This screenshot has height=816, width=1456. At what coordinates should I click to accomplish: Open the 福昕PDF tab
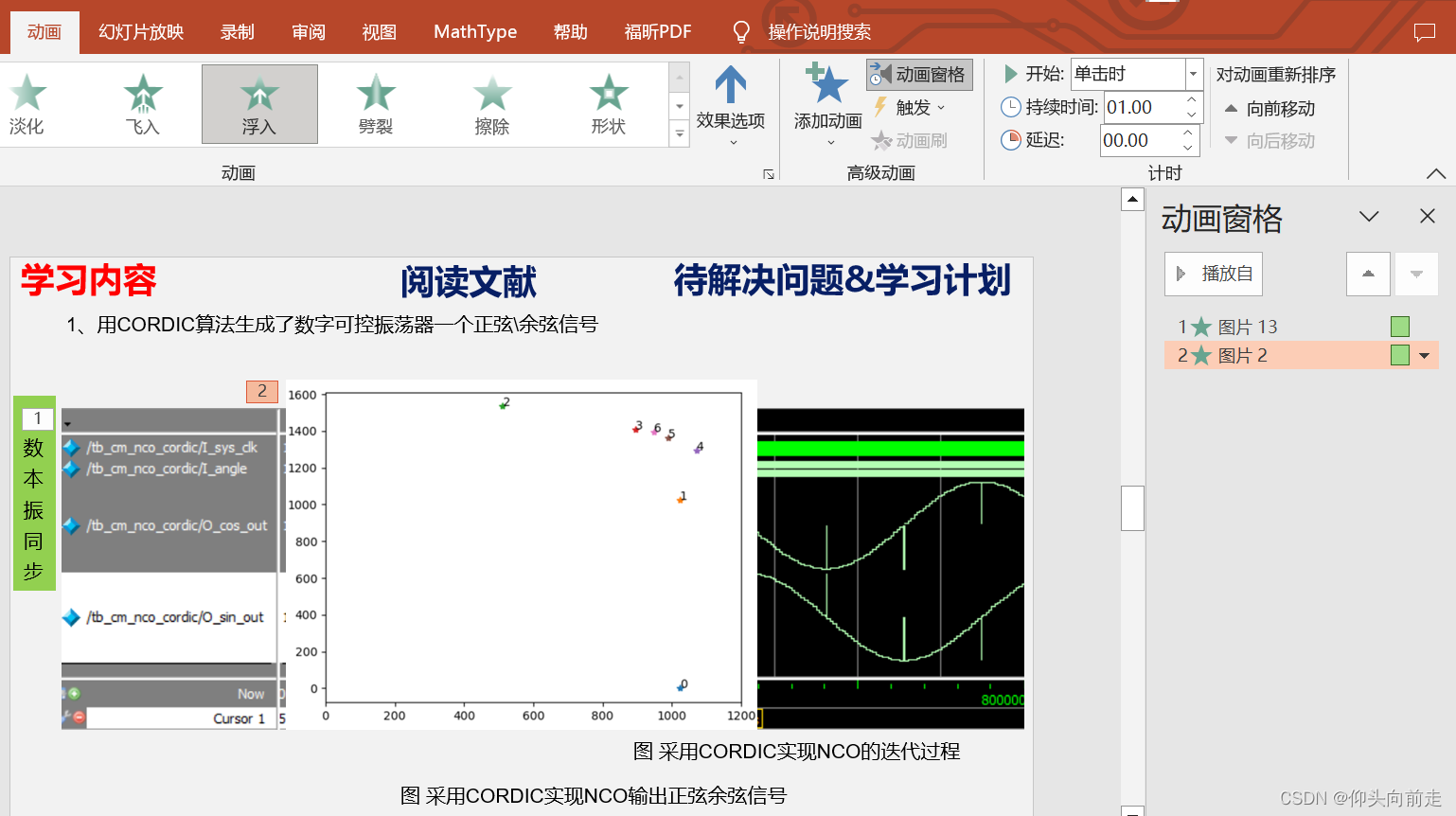click(x=658, y=32)
